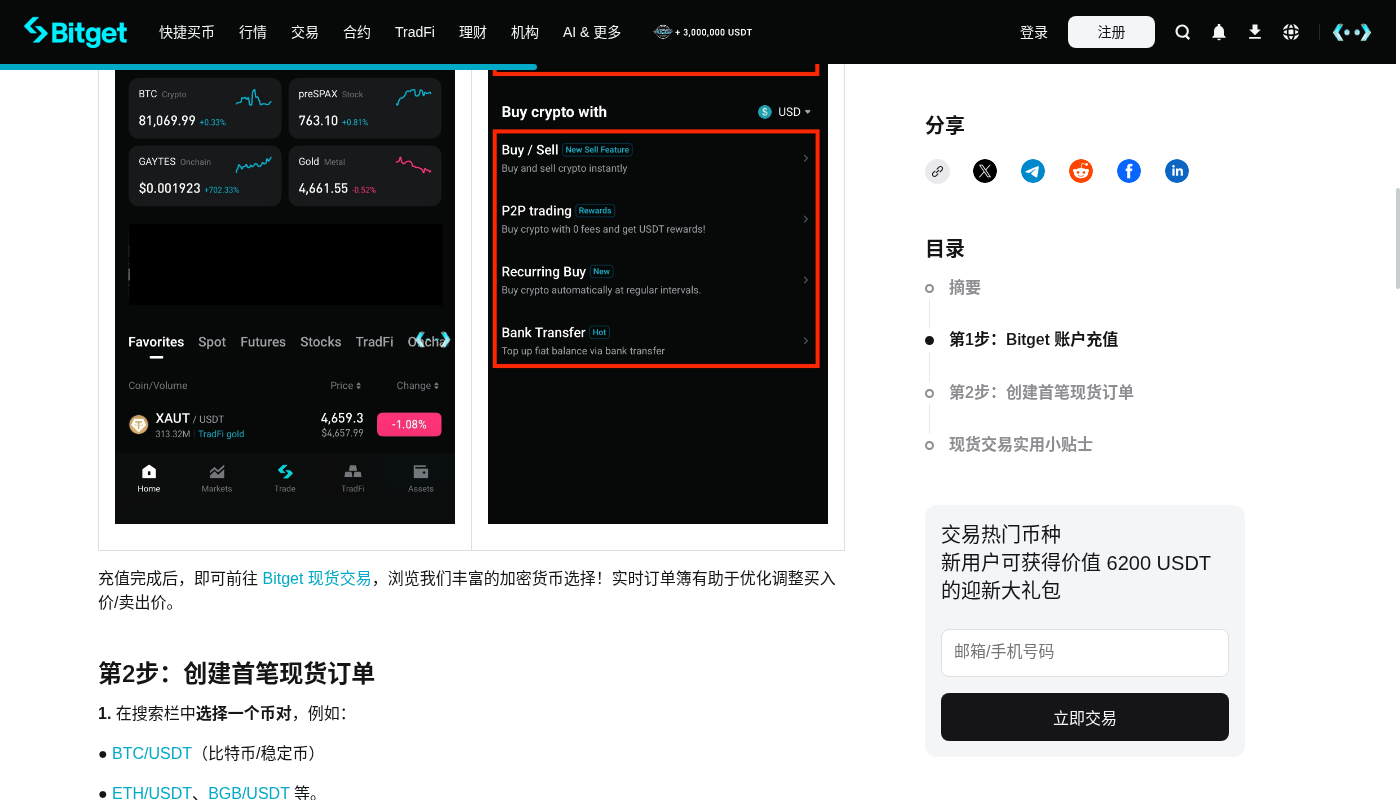Viewport: 1400px width, 800px height.
Task: Click the download app icon
Action: 1255,32
